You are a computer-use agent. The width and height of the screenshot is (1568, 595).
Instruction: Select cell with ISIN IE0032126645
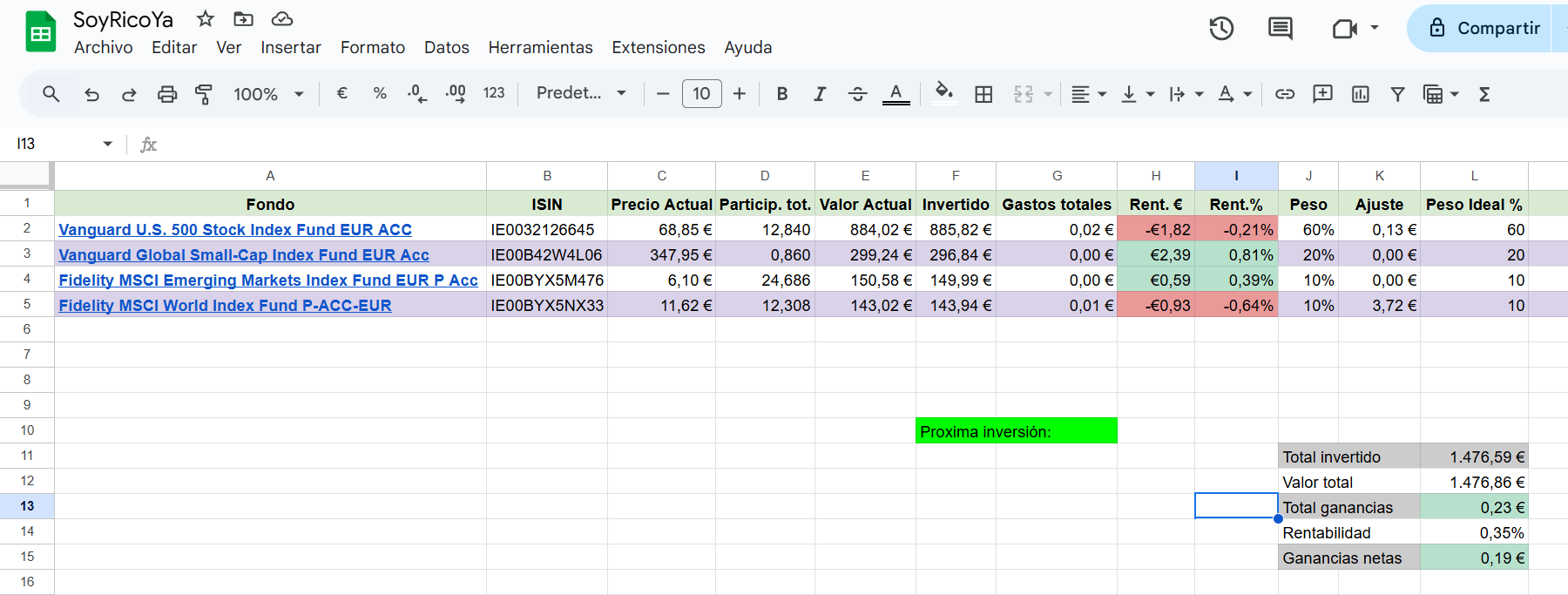point(547,230)
